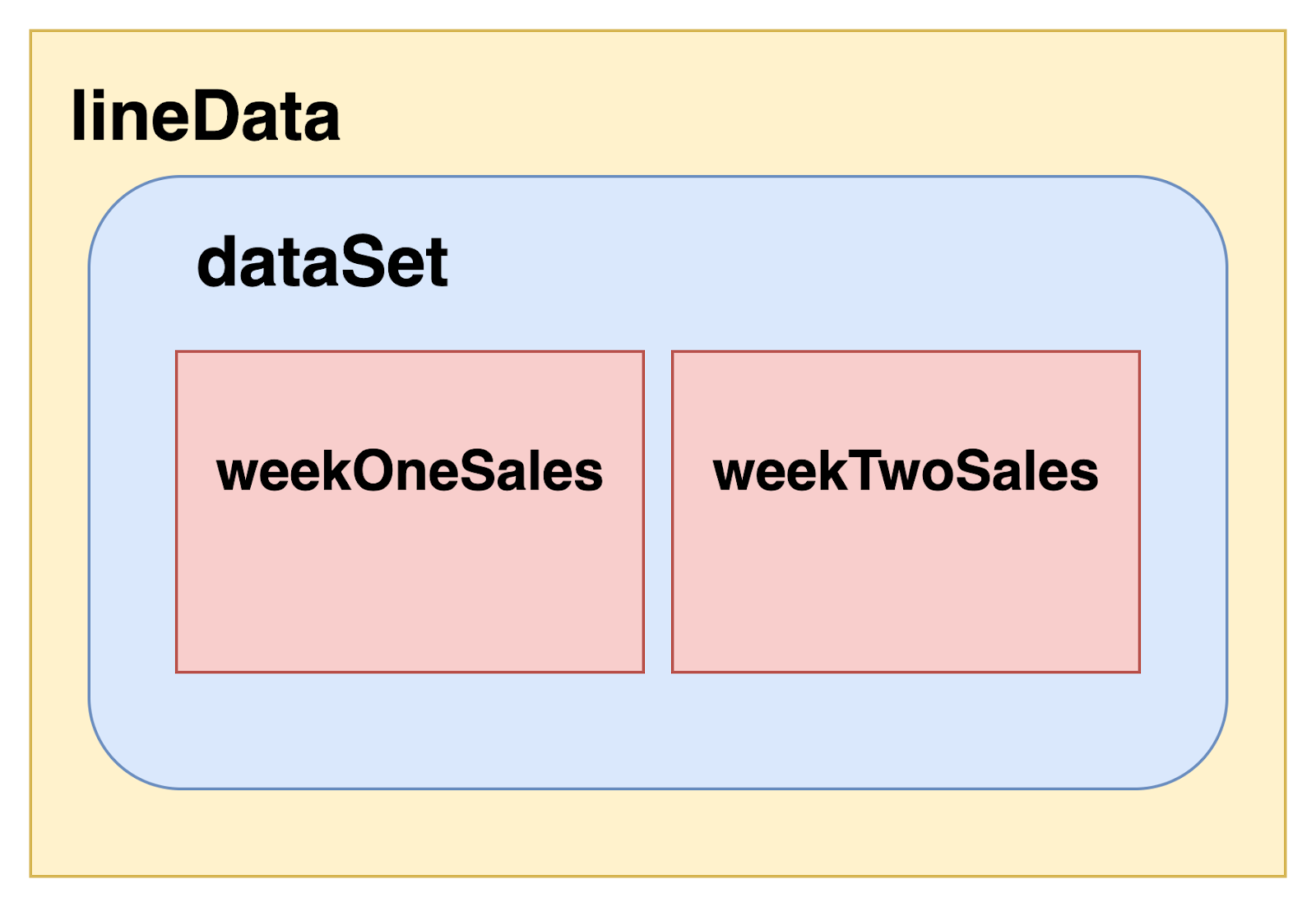Screen dimensions: 1316x907
Task: Click empty pink area under weekOneSales label
Action: tap(410, 584)
